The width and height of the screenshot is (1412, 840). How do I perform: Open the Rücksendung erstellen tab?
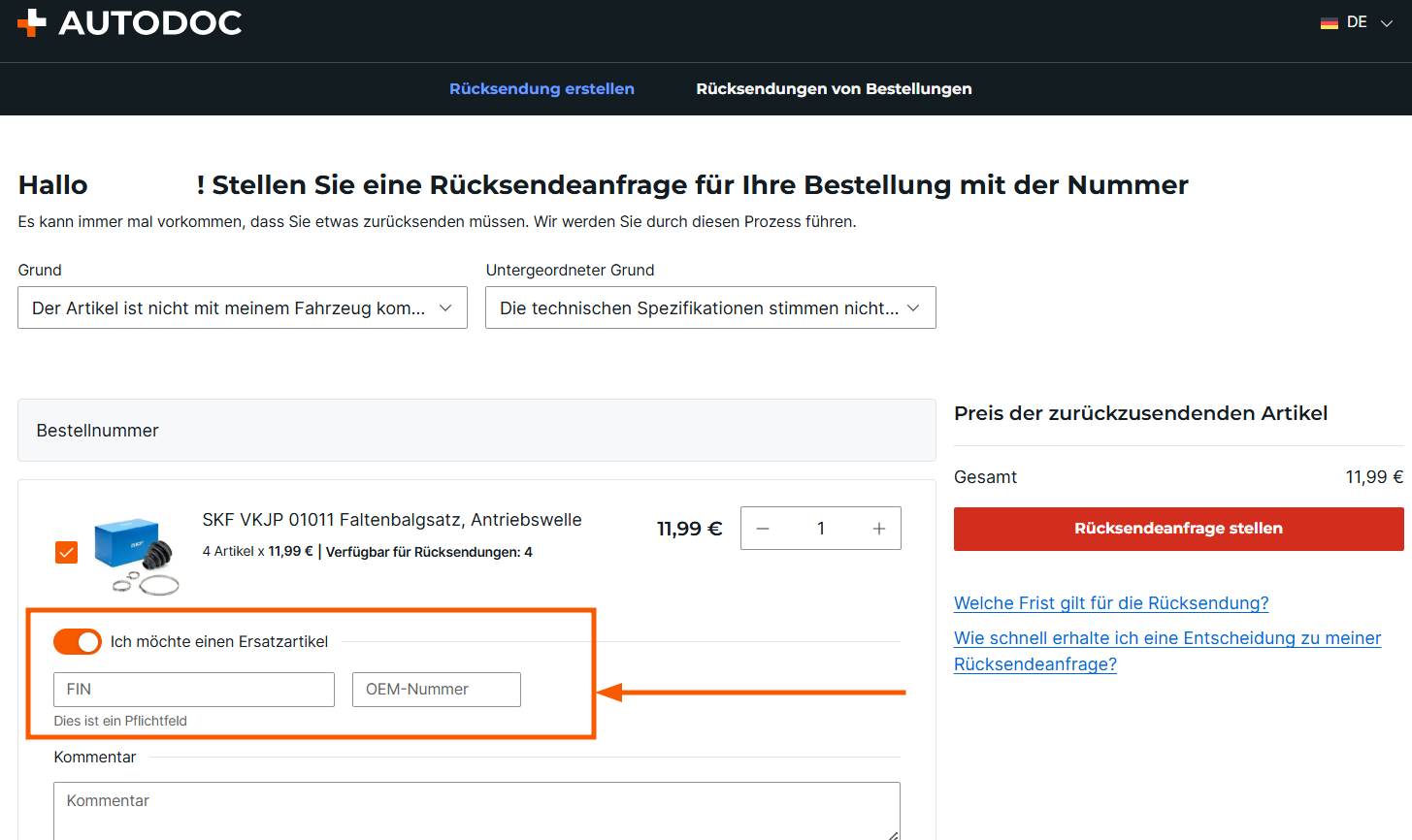click(542, 89)
